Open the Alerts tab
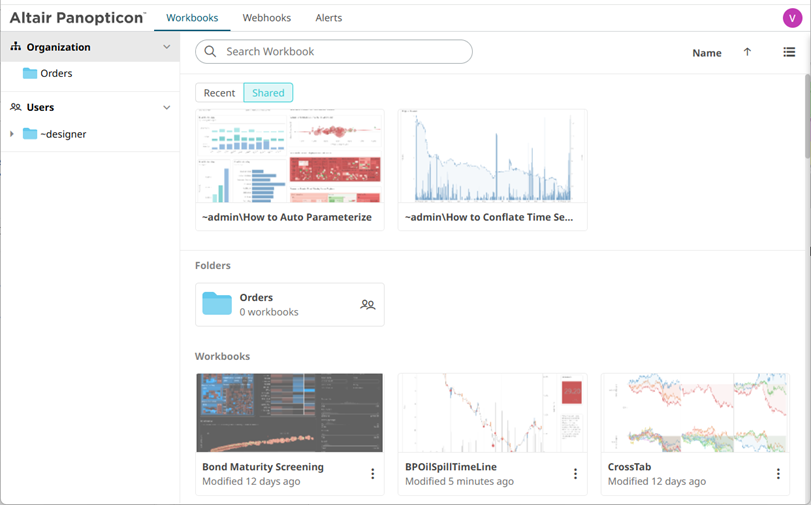The height and width of the screenshot is (505, 811). point(328,18)
